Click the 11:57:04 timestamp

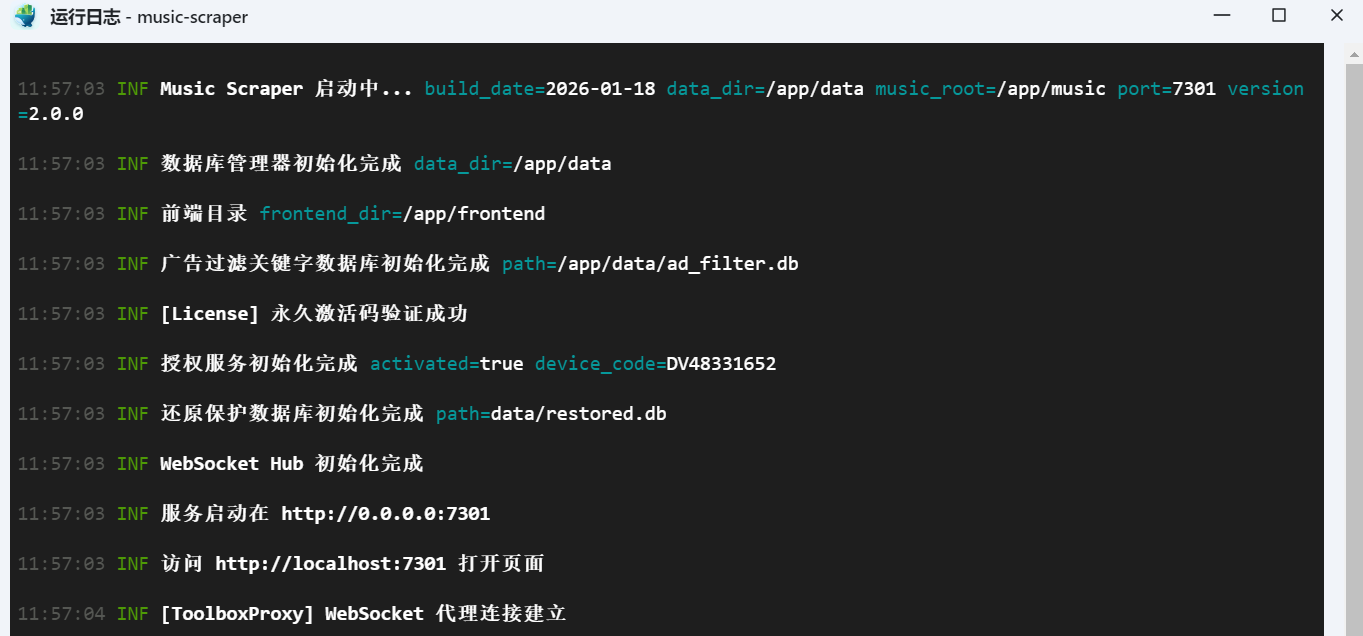point(61,614)
